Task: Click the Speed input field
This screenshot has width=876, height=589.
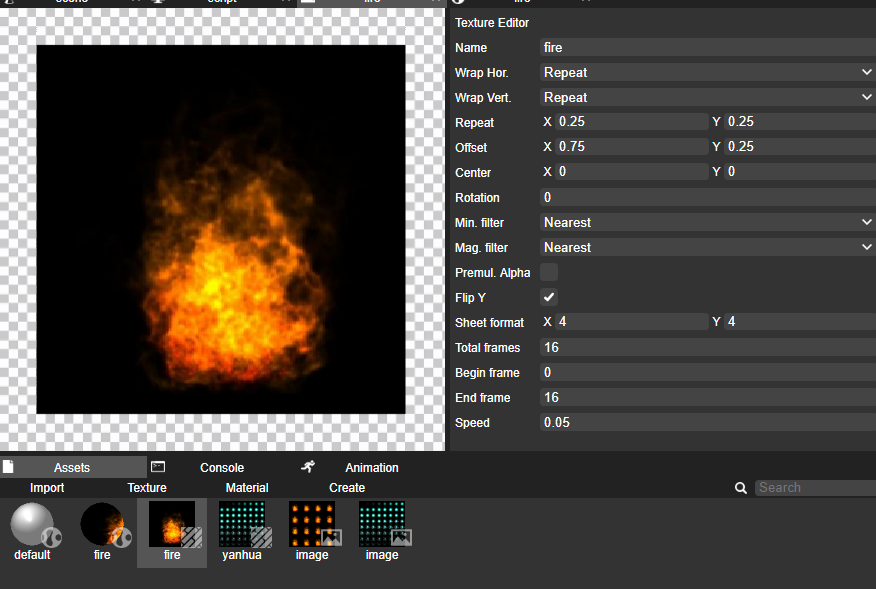Action: point(708,422)
